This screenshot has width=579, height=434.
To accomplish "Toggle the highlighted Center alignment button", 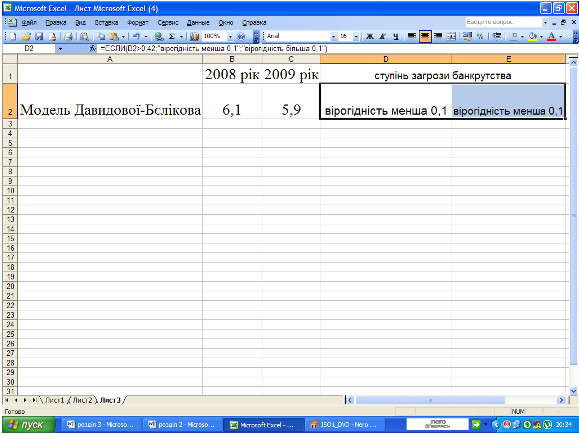I will pos(425,36).
